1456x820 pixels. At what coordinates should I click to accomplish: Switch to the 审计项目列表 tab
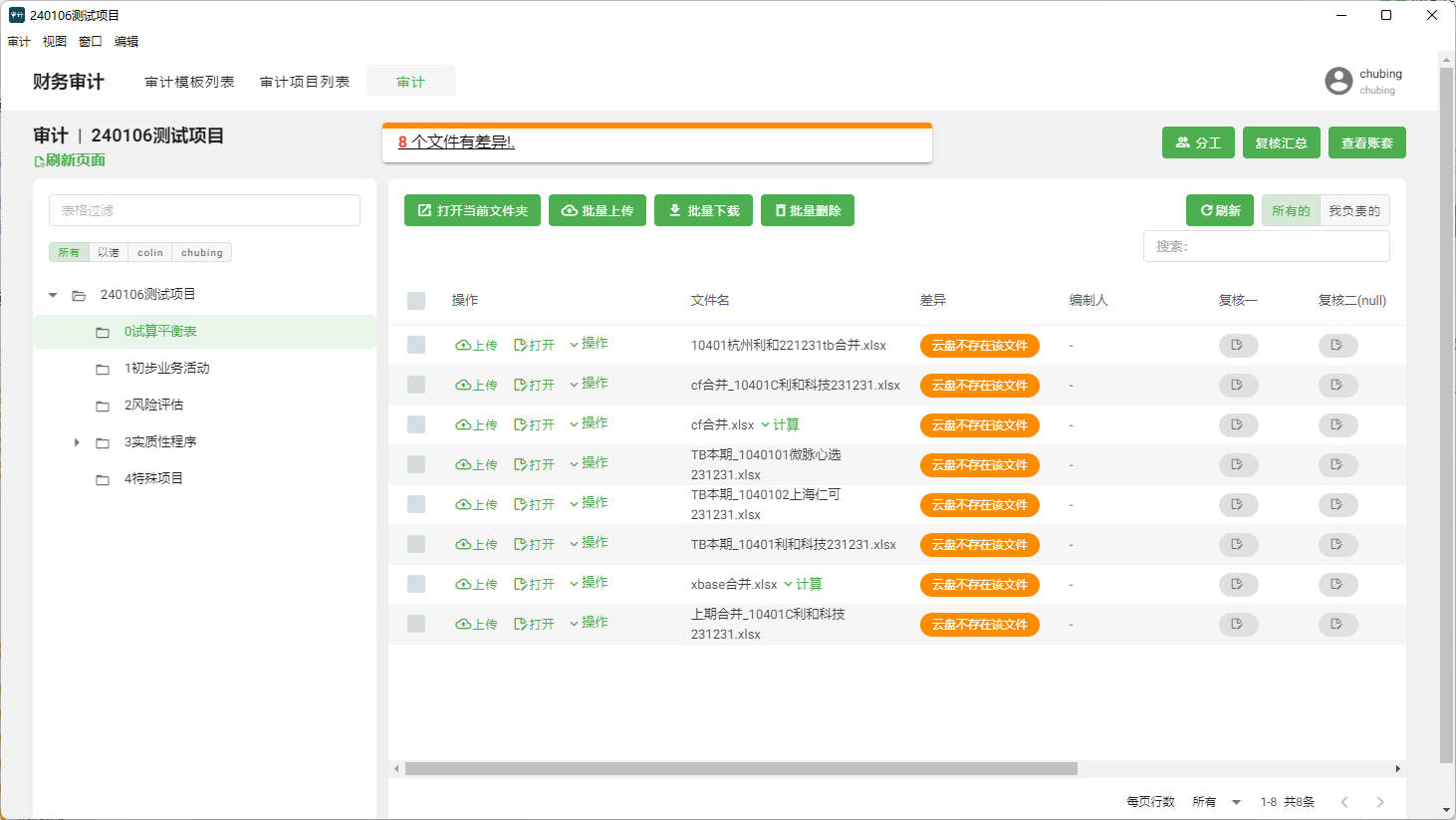[x=305, y=82]
